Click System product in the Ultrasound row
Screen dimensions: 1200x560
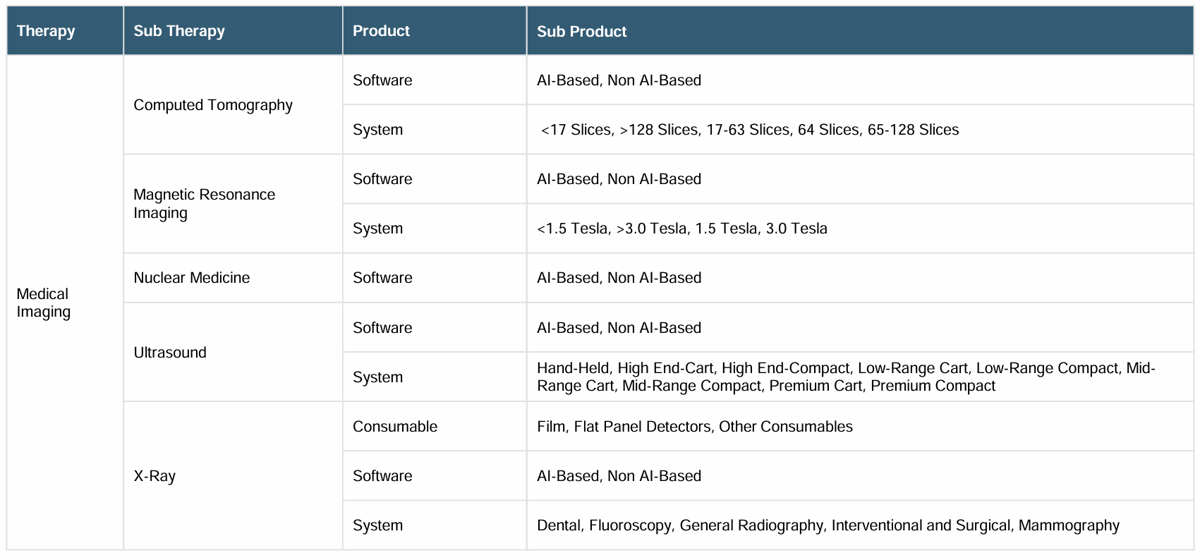tap(434, 377)
